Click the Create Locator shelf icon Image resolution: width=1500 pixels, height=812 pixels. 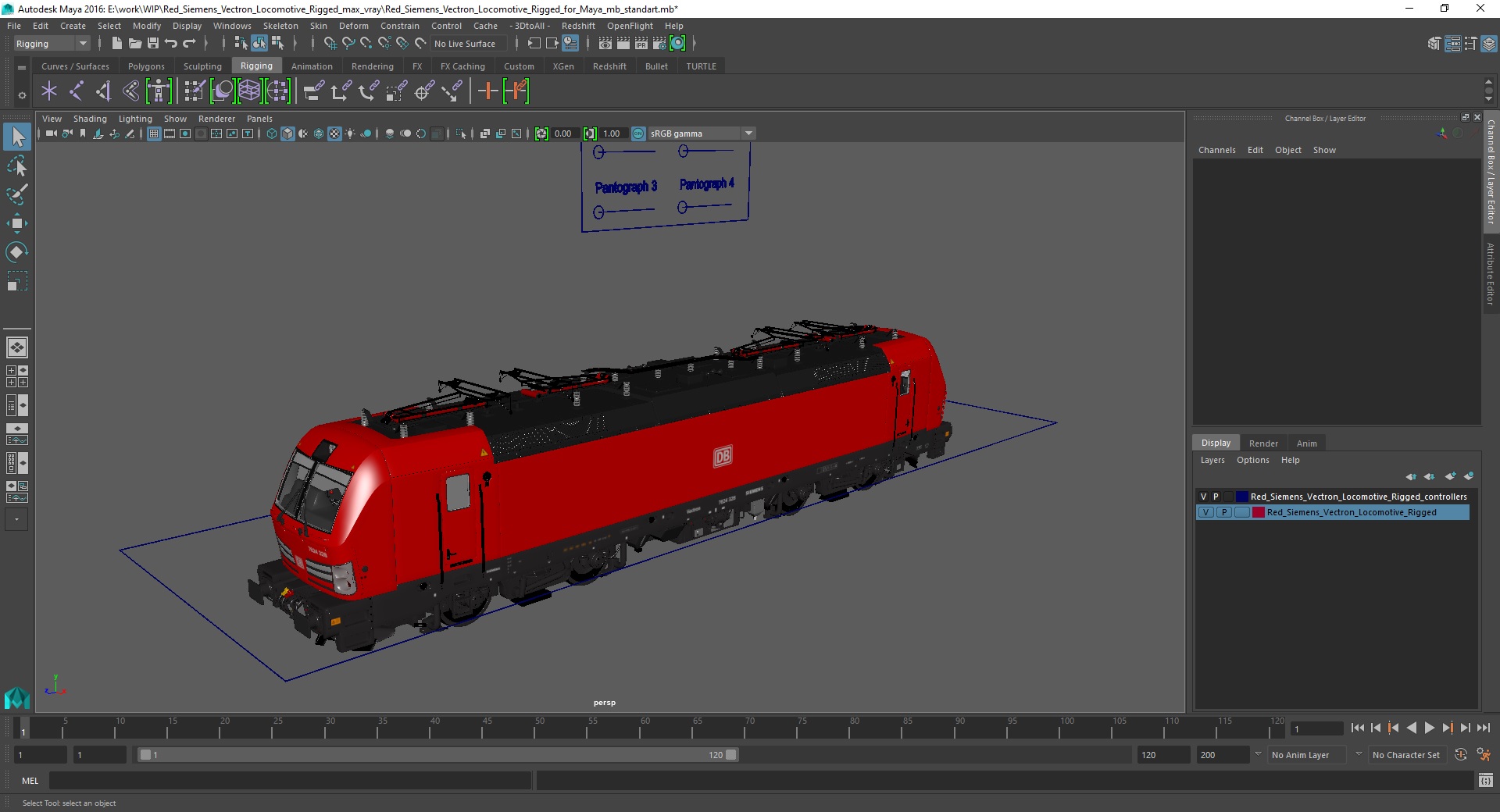point(49,91)
